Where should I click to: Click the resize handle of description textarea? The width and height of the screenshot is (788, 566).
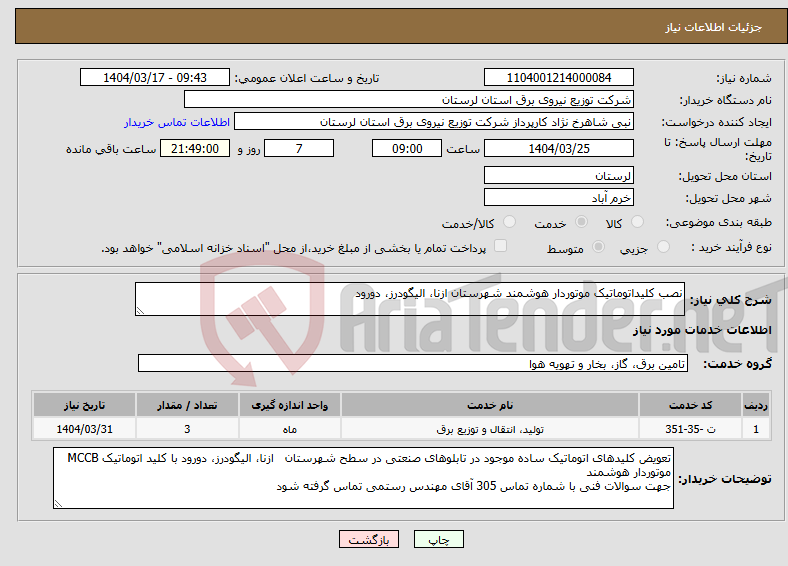click(140, 311)
